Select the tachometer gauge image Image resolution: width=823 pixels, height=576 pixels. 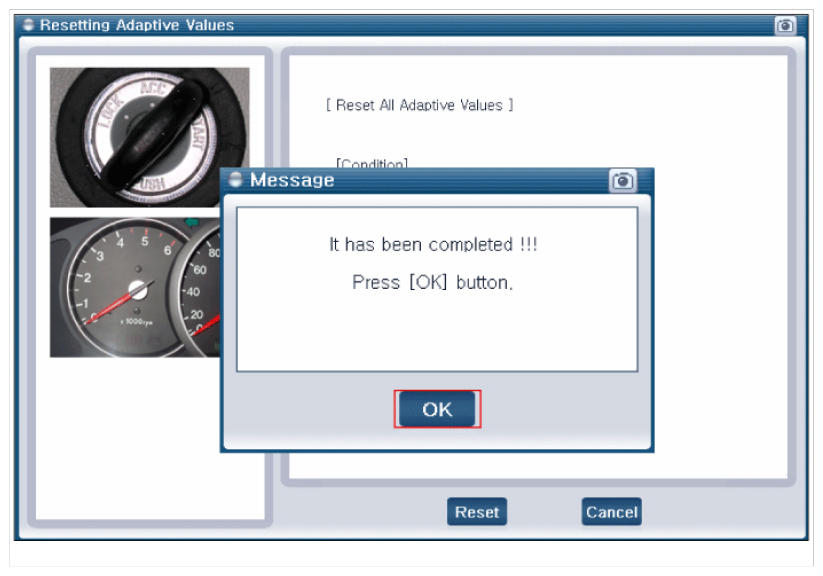120,288
